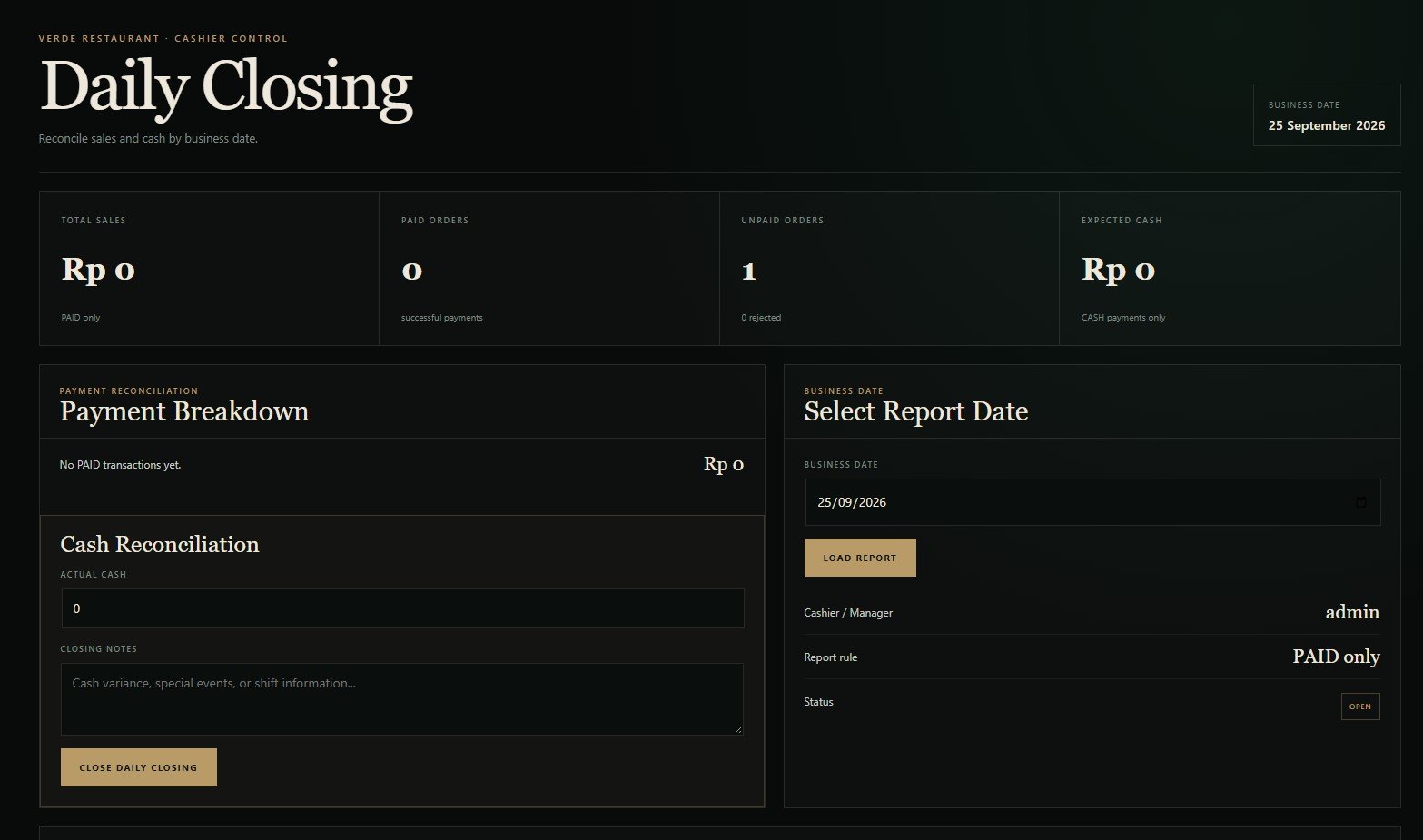Click the '0 rejected' text
Screen dimensions: 1423x840
click(761, 318)
